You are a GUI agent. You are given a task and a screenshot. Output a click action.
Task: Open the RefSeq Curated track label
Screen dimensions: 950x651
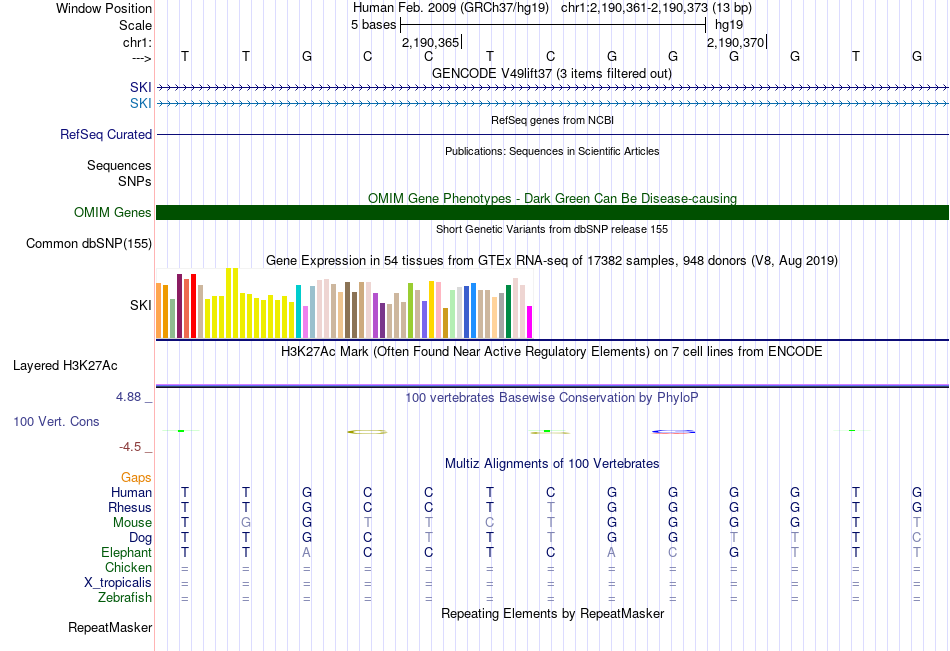pyautogui.click(x=106, y=134)
